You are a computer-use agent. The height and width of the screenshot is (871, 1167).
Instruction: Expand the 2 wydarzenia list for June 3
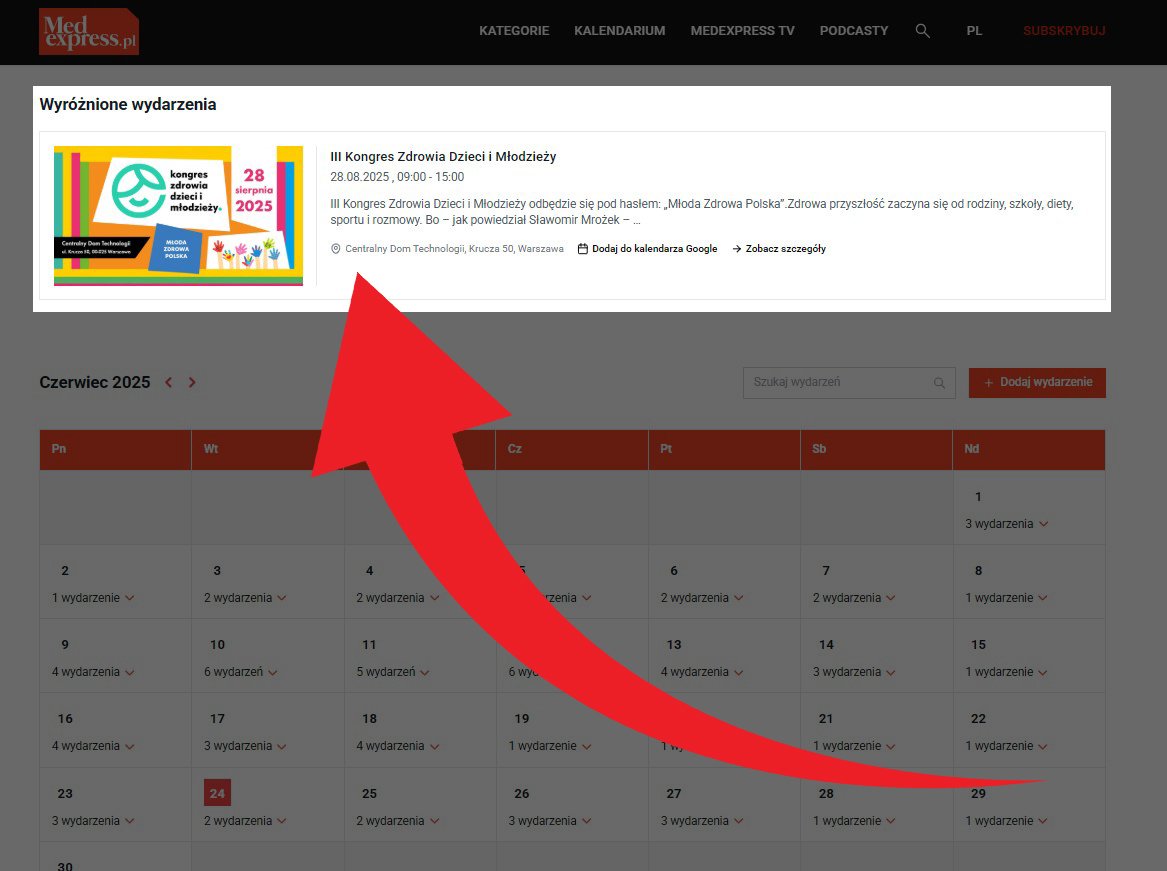245,598
